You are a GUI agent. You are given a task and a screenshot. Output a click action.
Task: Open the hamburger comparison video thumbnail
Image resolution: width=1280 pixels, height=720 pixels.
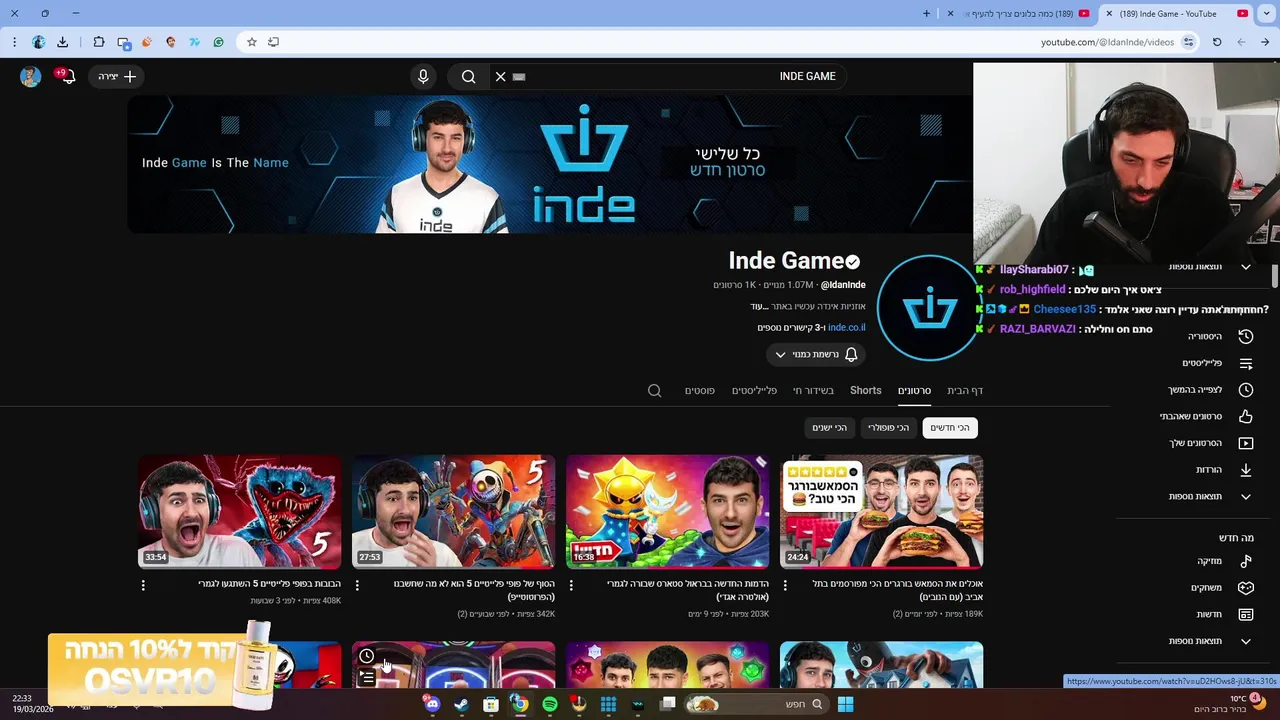(x=881, y=511)
